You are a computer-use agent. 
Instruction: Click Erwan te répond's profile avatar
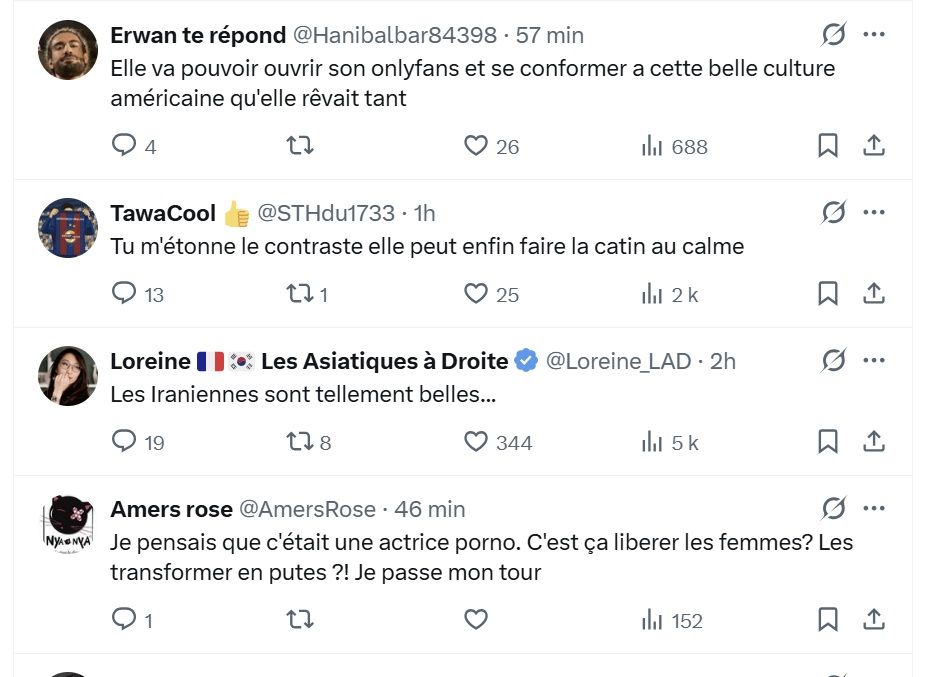coord(68,49)
